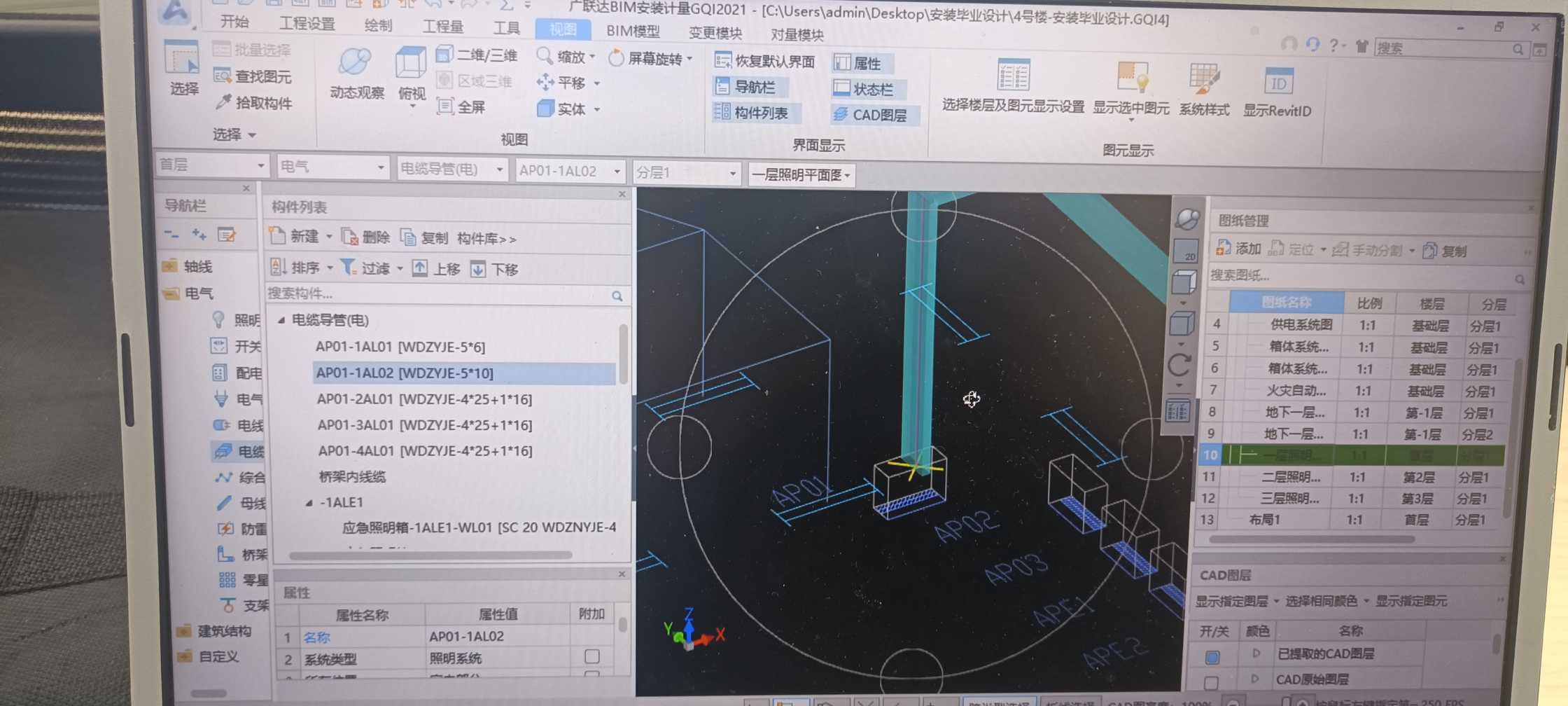The image size is (1568, 706).
Task: Select 开关 switch category in navigation
Action: 236,346
